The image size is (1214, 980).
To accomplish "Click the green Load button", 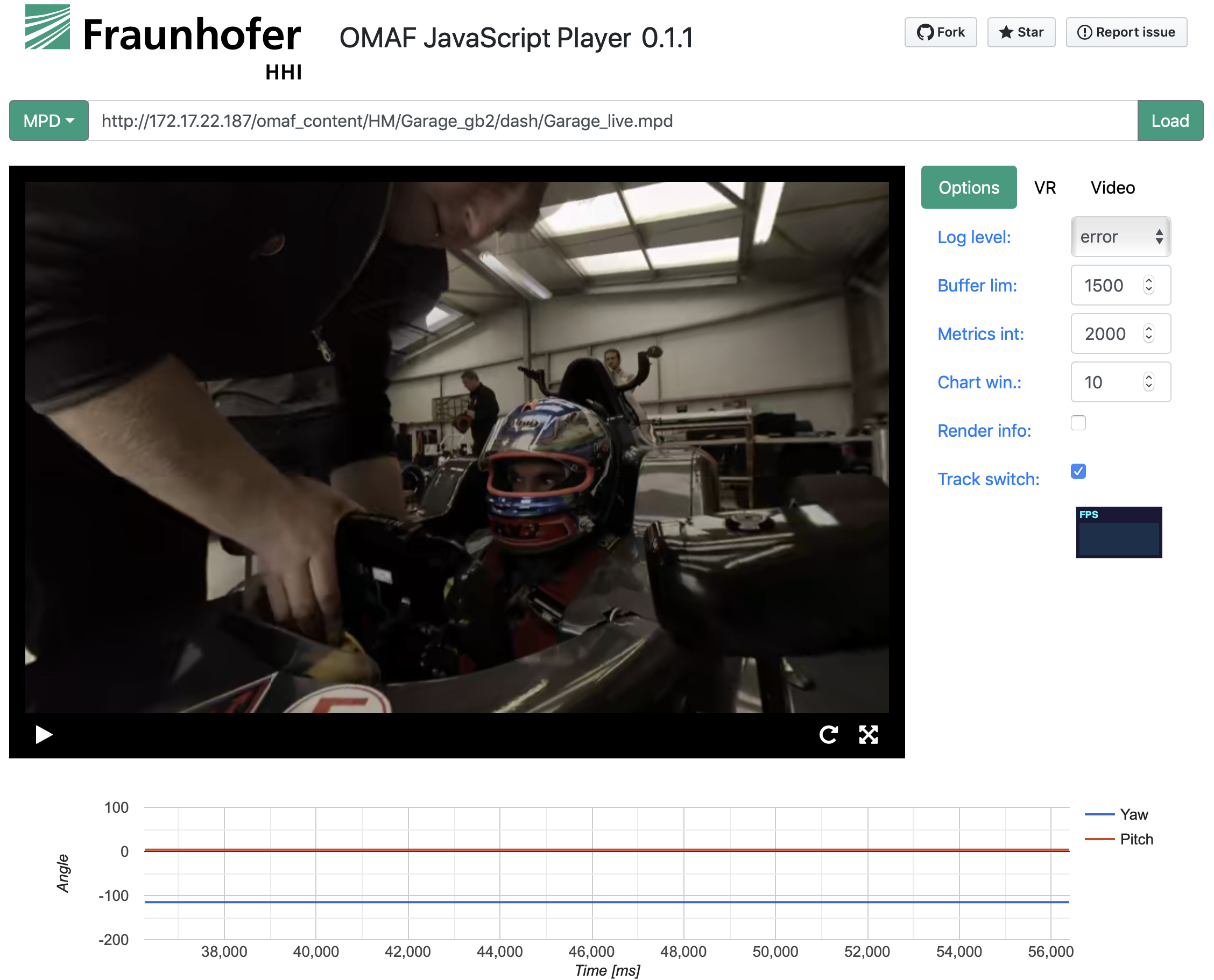I will click(1169, 121).
